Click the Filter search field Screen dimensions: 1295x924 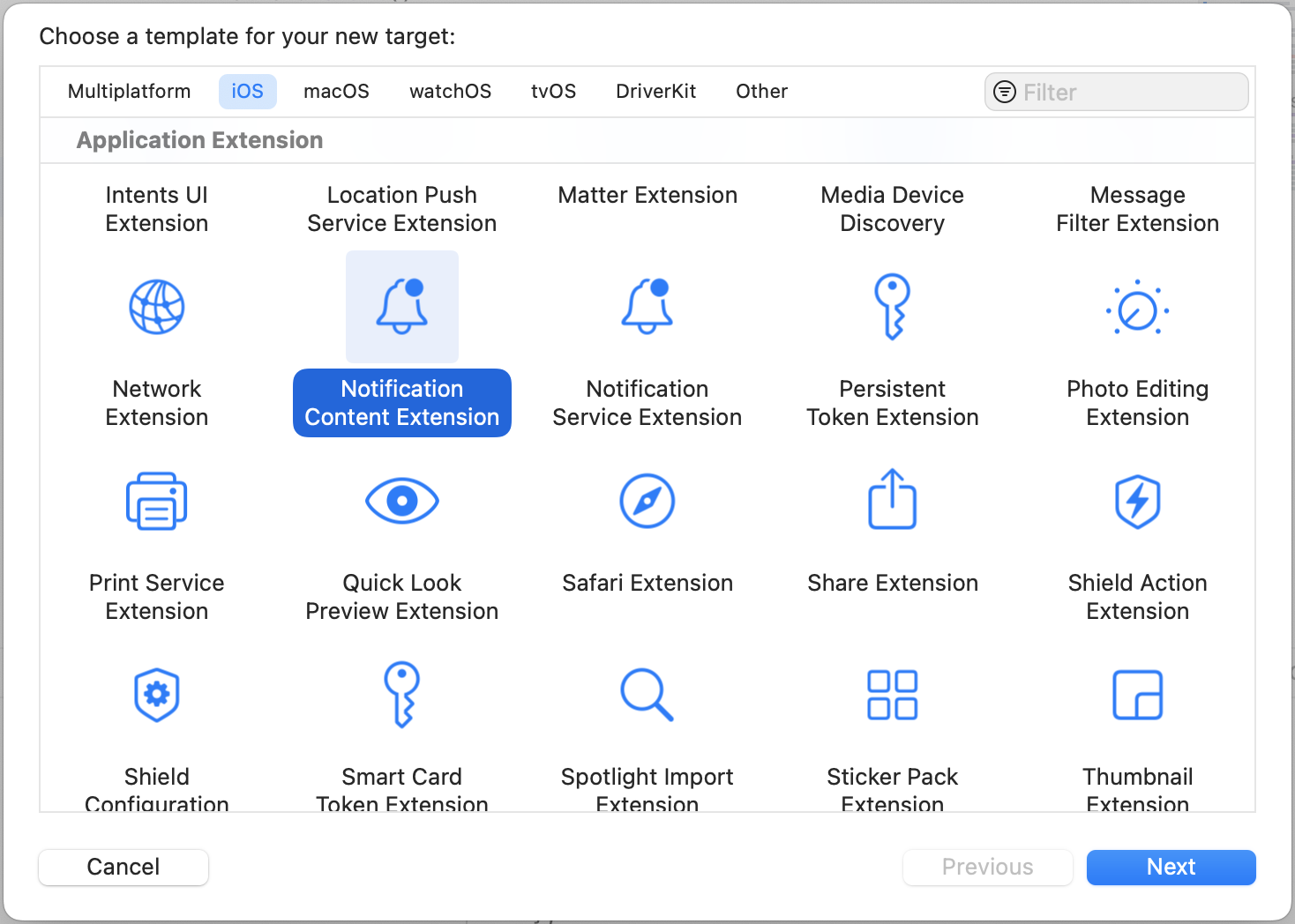coord(1131,93)
